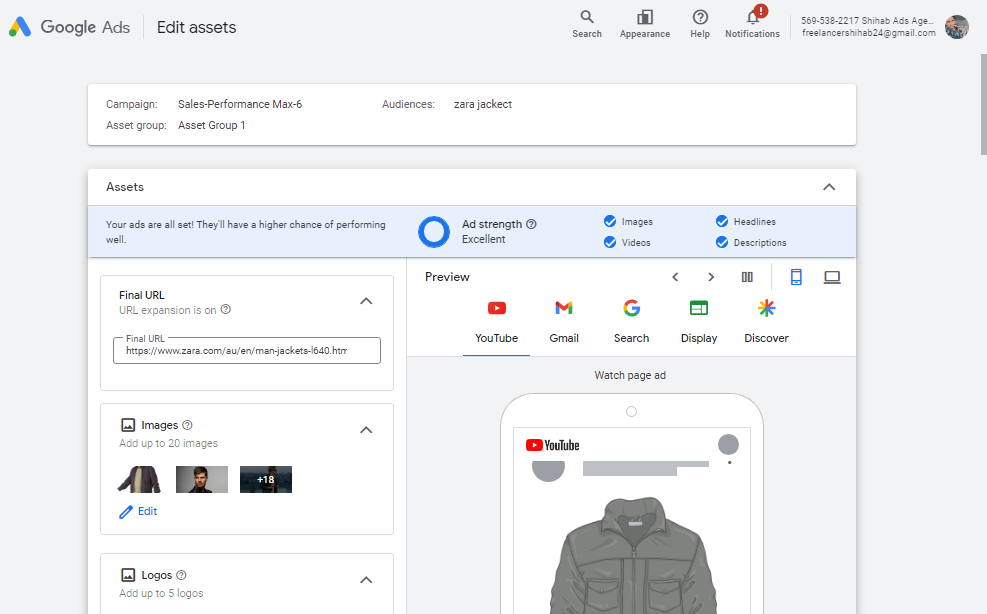Collapse the Assets section

829,187
